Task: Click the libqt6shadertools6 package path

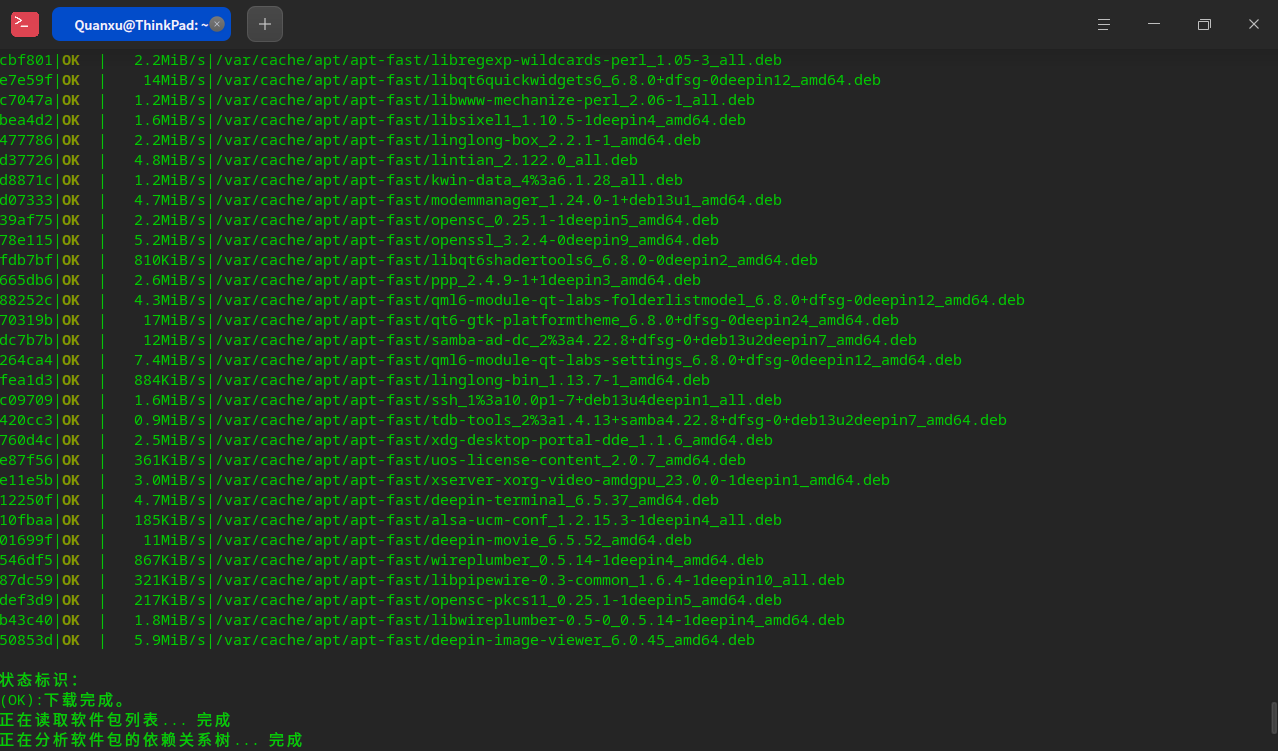Action: 517,260
